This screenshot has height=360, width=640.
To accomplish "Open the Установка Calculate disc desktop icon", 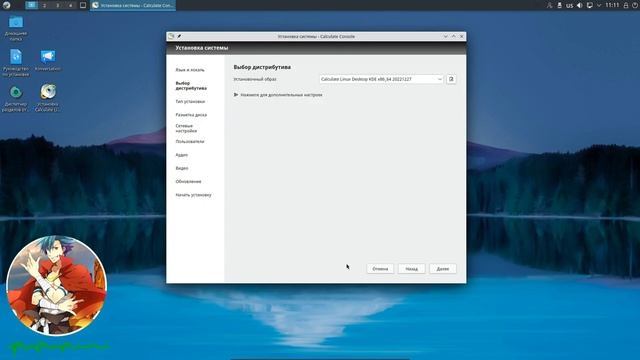I will (48, 98).
